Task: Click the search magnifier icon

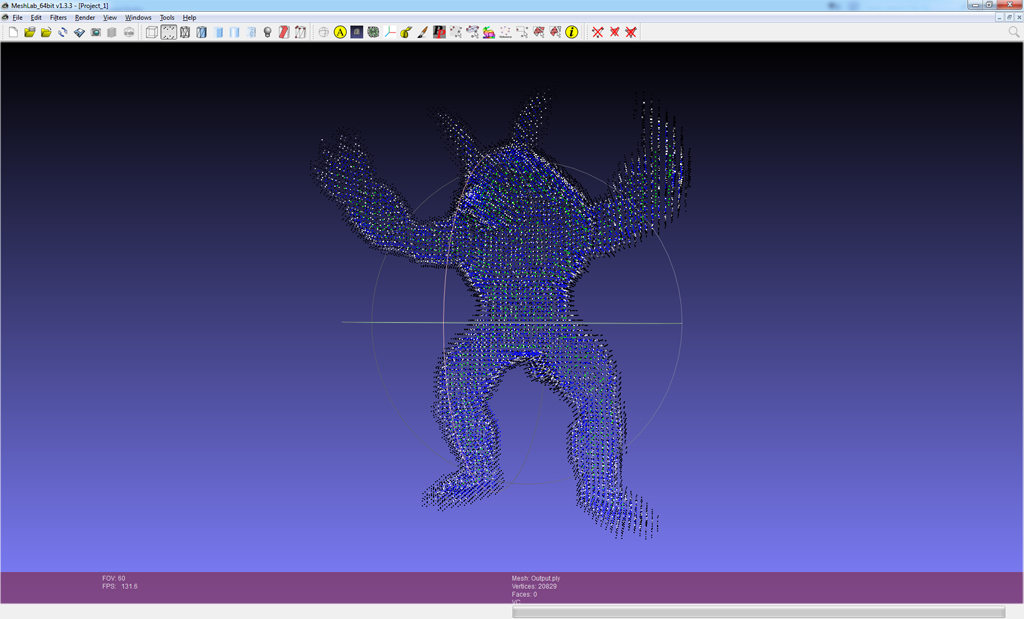Action: [x=1014, y=32]
